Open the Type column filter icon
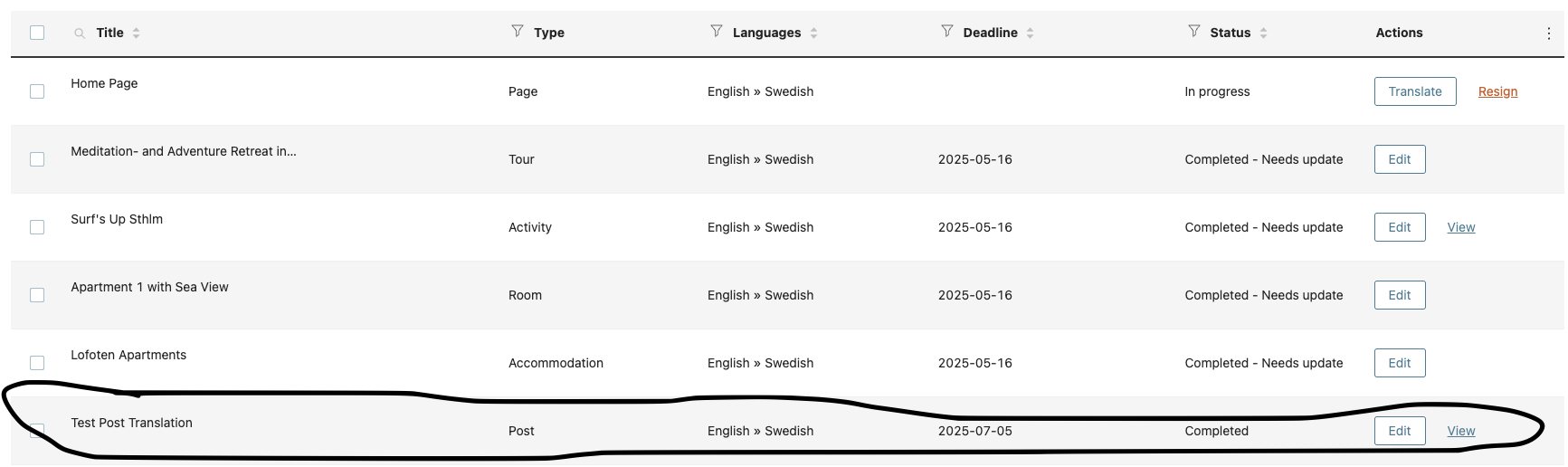 [518, 31]
